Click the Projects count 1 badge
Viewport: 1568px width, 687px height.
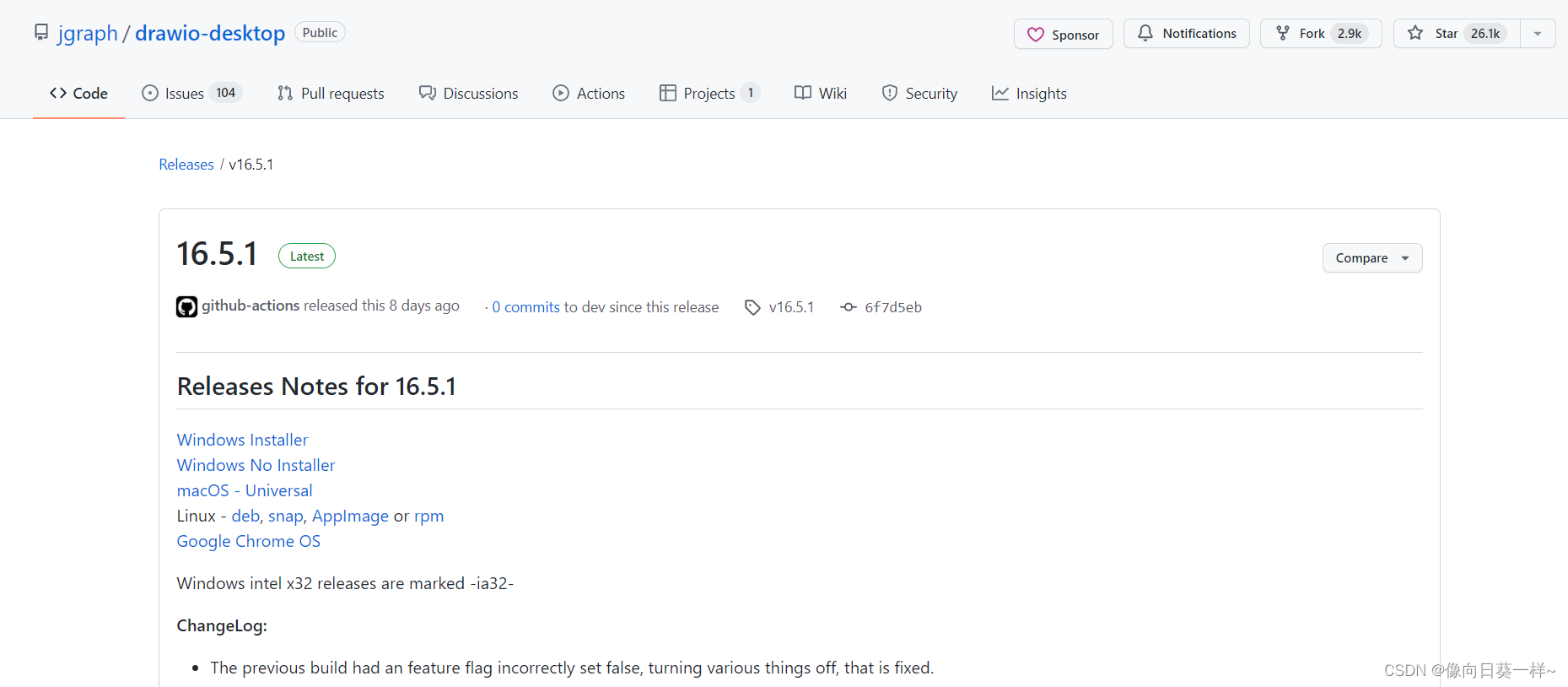(751, 93)
